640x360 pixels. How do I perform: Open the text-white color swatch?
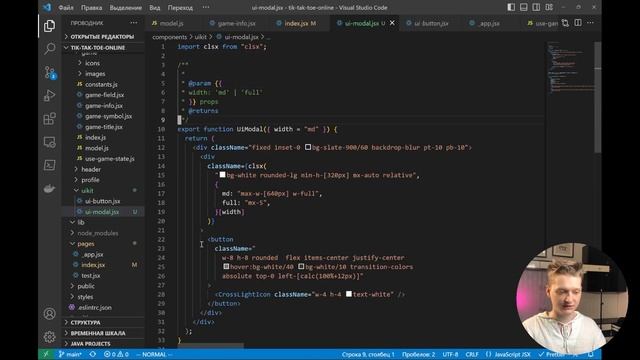click(349, 293)
